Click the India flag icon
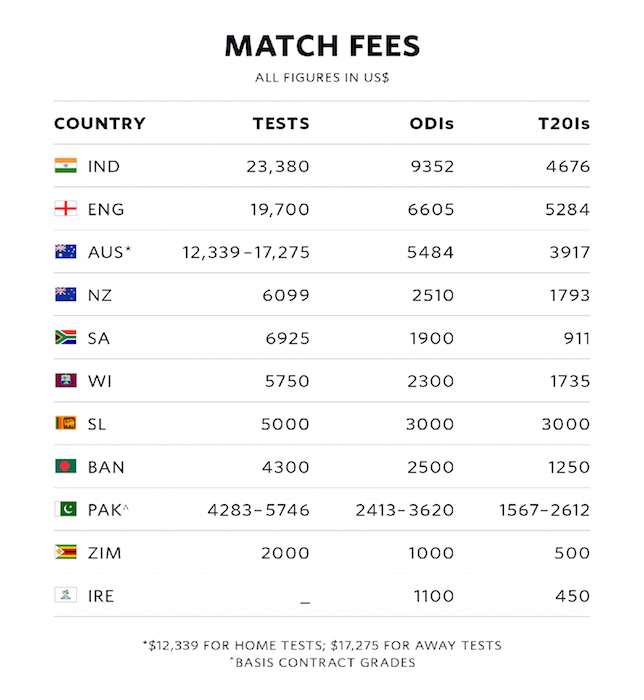Screen dimensions: 644x700 coord(65,166)
